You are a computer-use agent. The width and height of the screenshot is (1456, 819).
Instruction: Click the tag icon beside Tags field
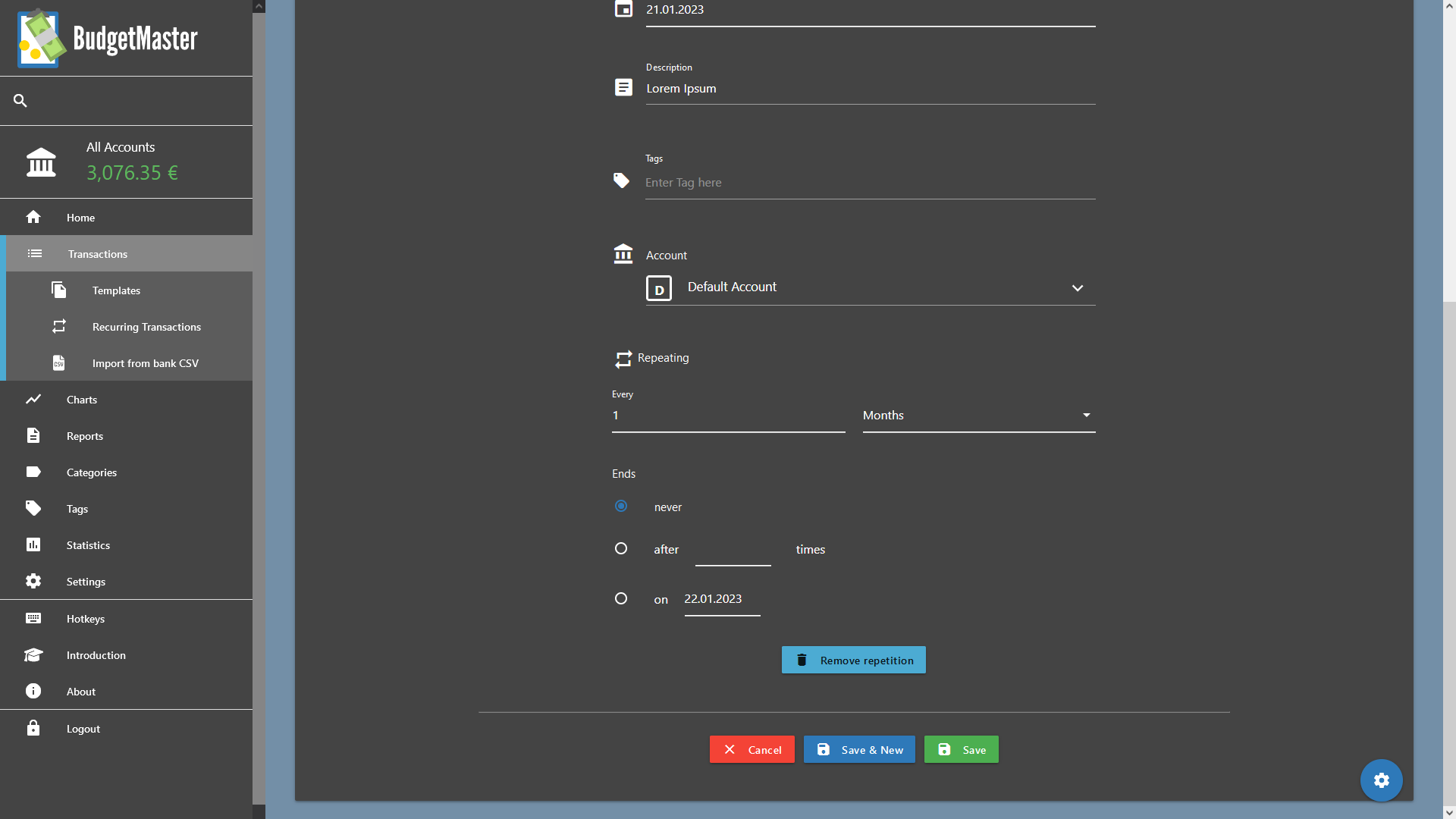622,180
